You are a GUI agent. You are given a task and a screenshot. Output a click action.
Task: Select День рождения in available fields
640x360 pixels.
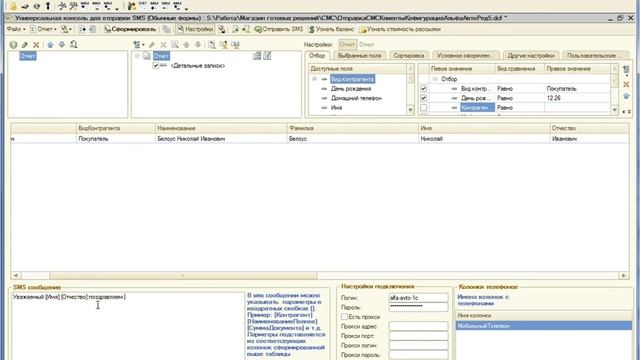351,89
